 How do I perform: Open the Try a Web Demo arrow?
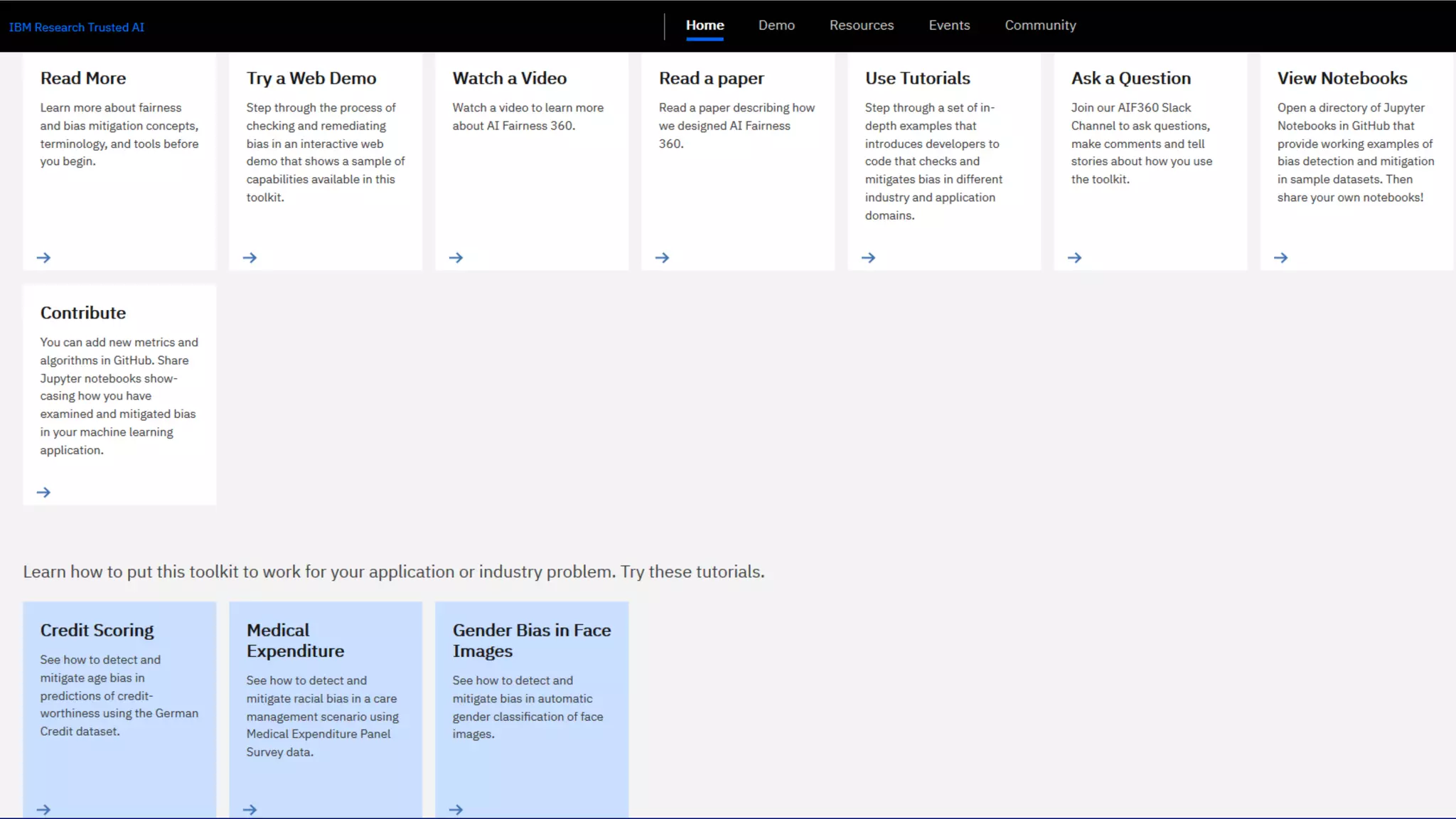pyautogui.click(x=250, y=257)
